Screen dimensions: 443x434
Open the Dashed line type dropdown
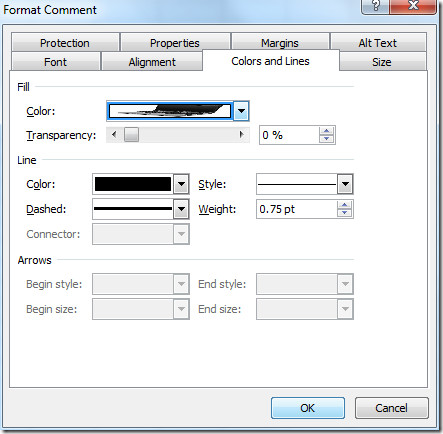point(181,209)
